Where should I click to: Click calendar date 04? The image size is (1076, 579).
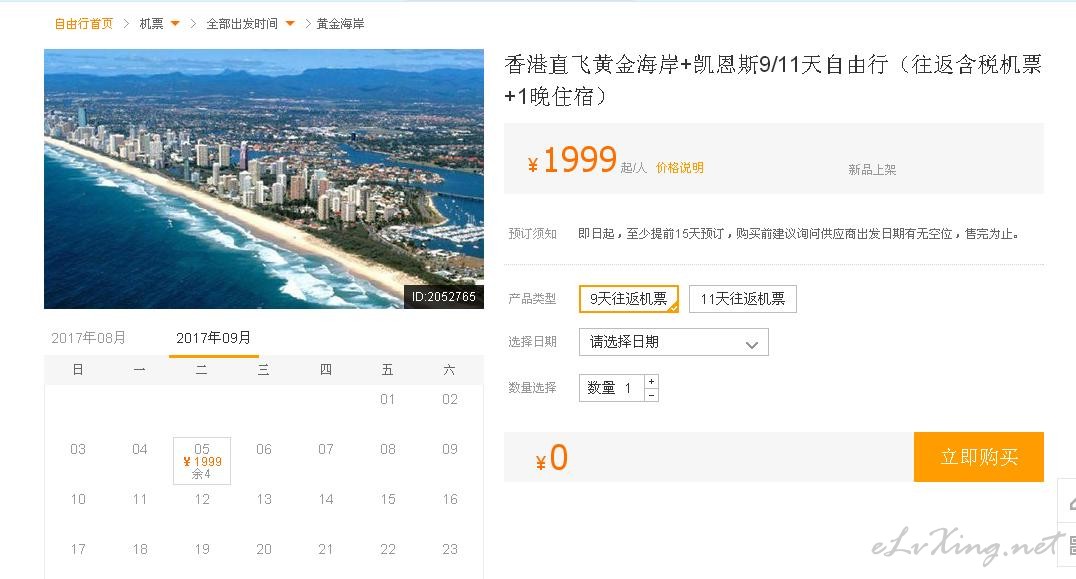point(140,449)
